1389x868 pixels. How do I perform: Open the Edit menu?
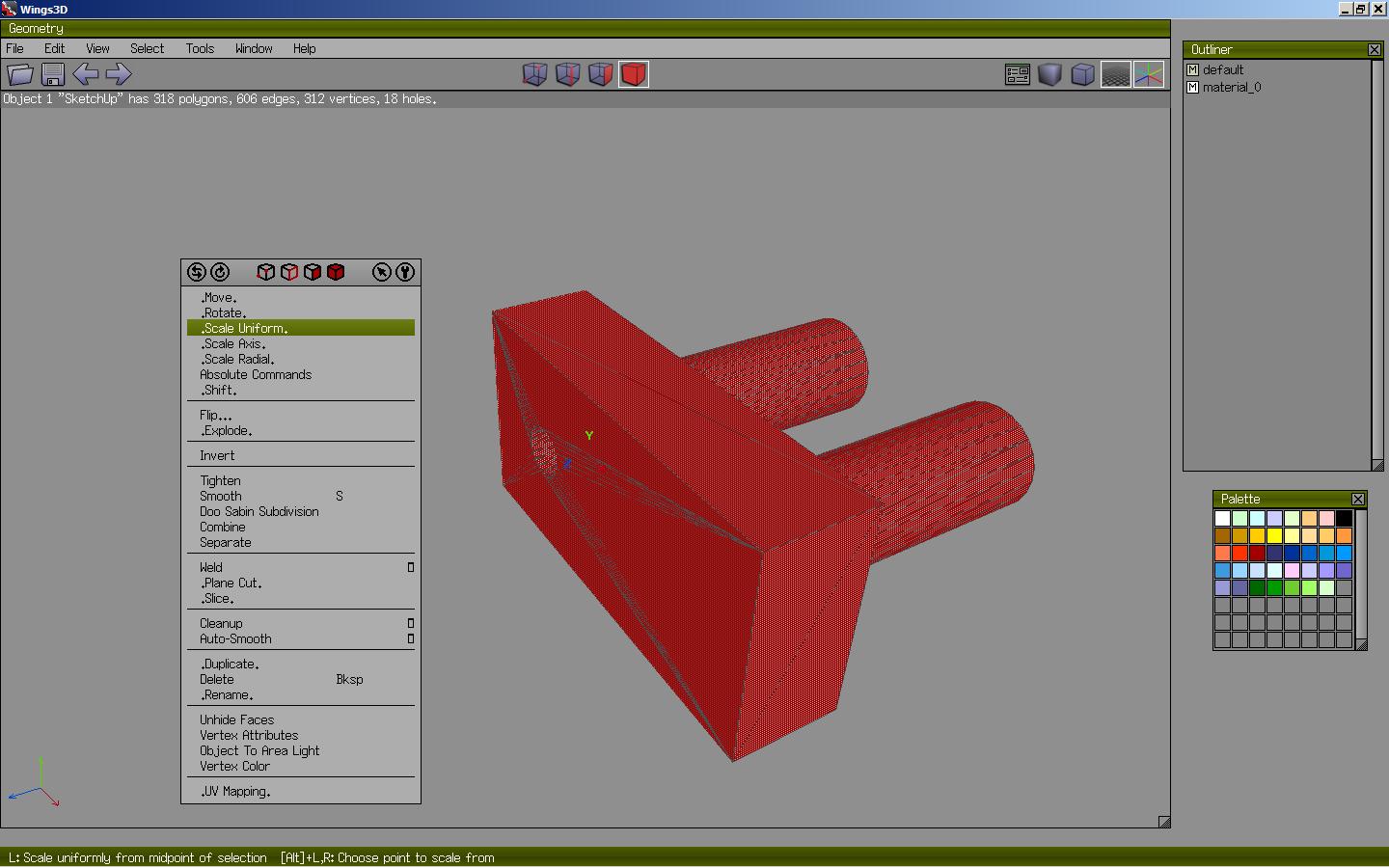coord(55,48)
